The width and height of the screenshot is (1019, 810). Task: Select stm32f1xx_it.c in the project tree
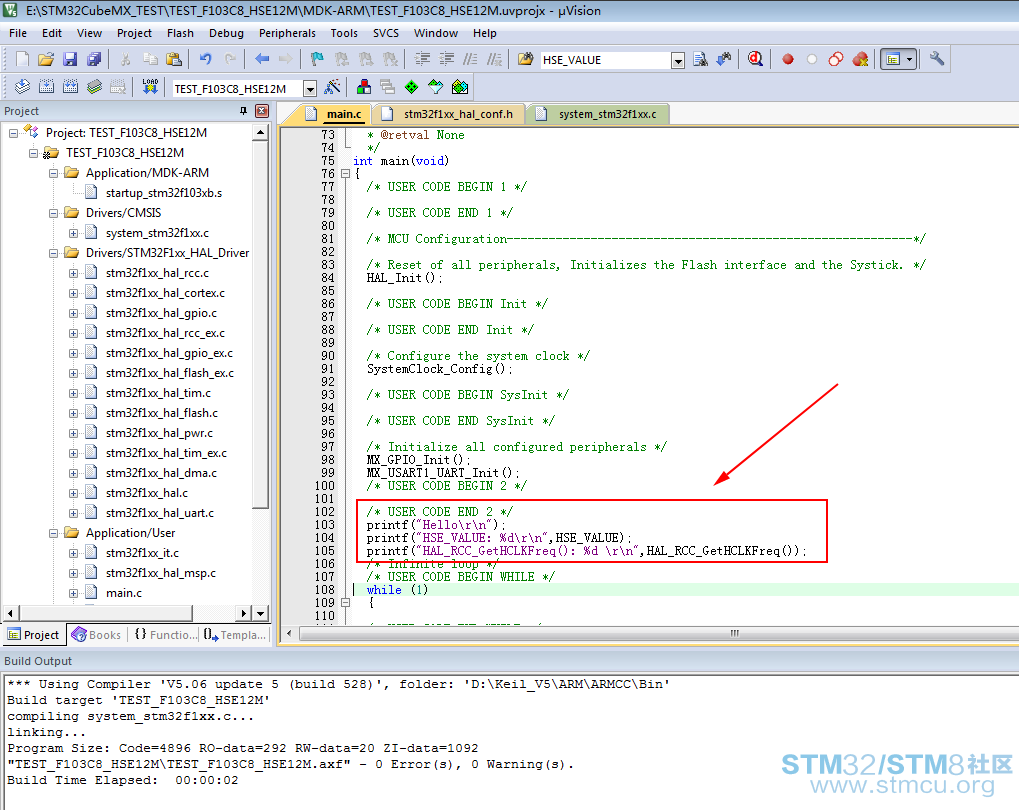tap(142, 553)
